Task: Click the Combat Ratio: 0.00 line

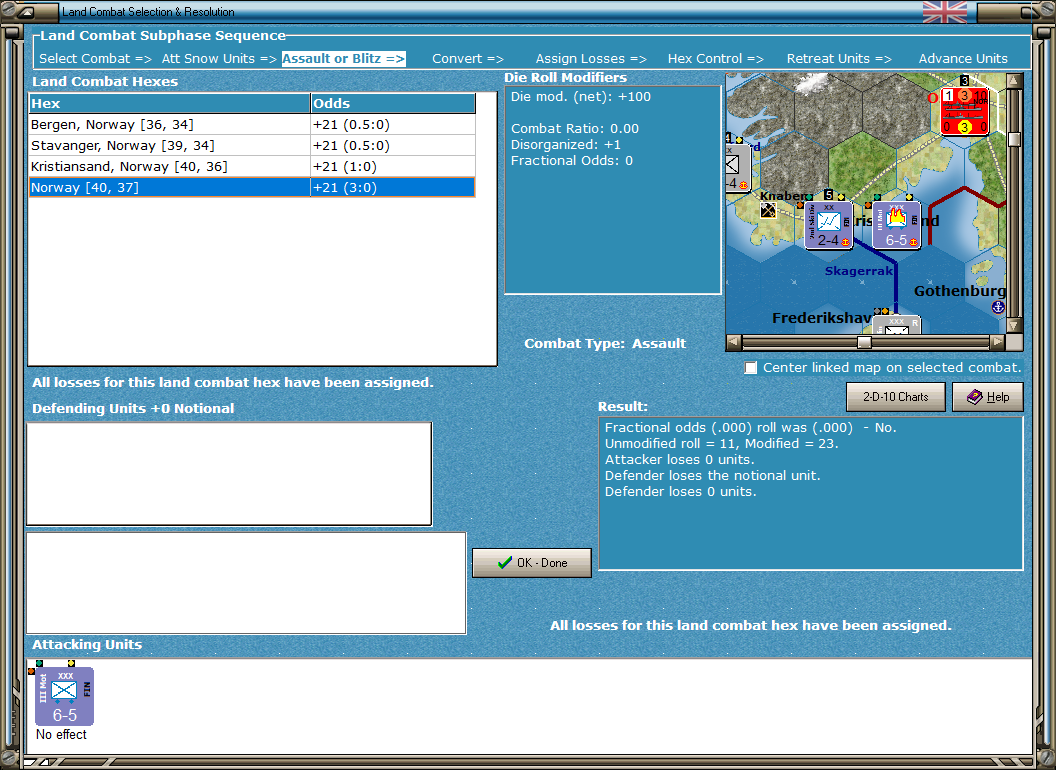Action: (574, 128)
